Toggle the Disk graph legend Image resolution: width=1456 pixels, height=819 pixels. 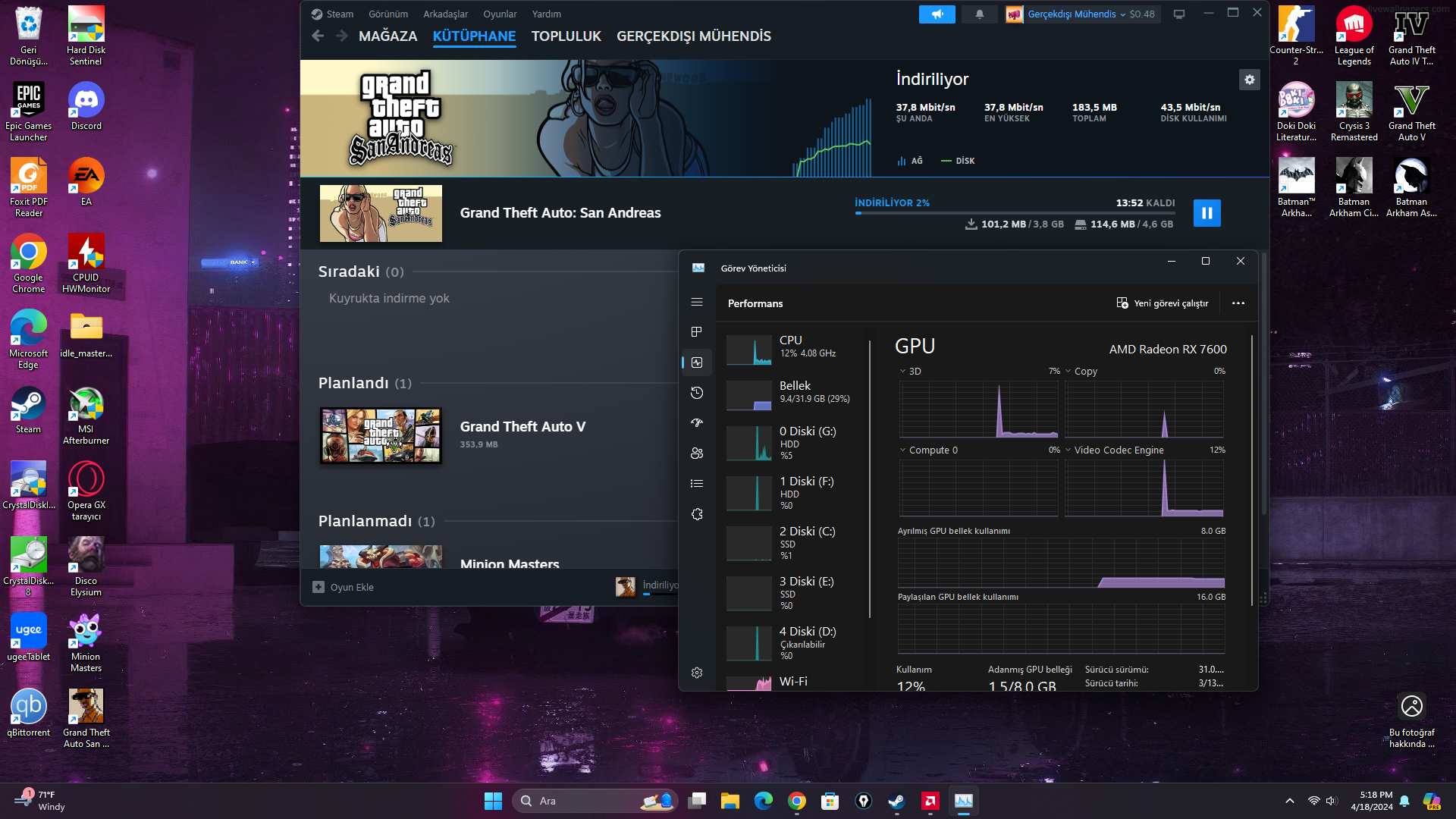958,161
